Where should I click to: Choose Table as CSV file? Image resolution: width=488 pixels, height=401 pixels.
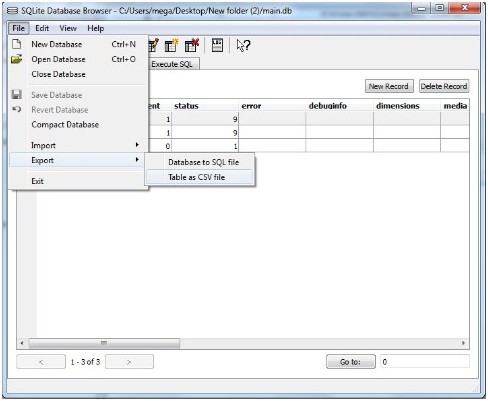pos(200,177)
